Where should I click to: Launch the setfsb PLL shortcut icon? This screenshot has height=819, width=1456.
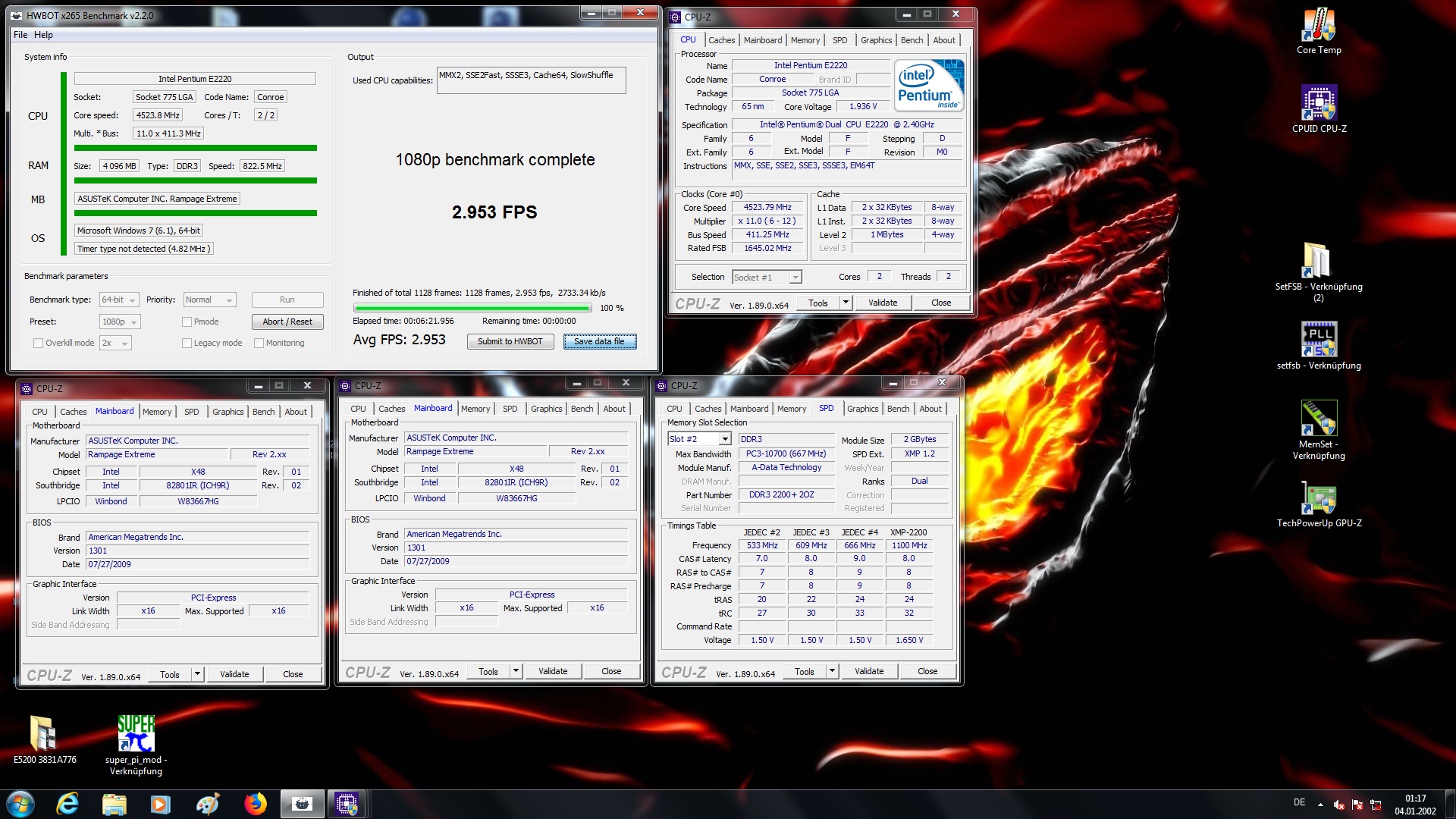[1319, 339]
